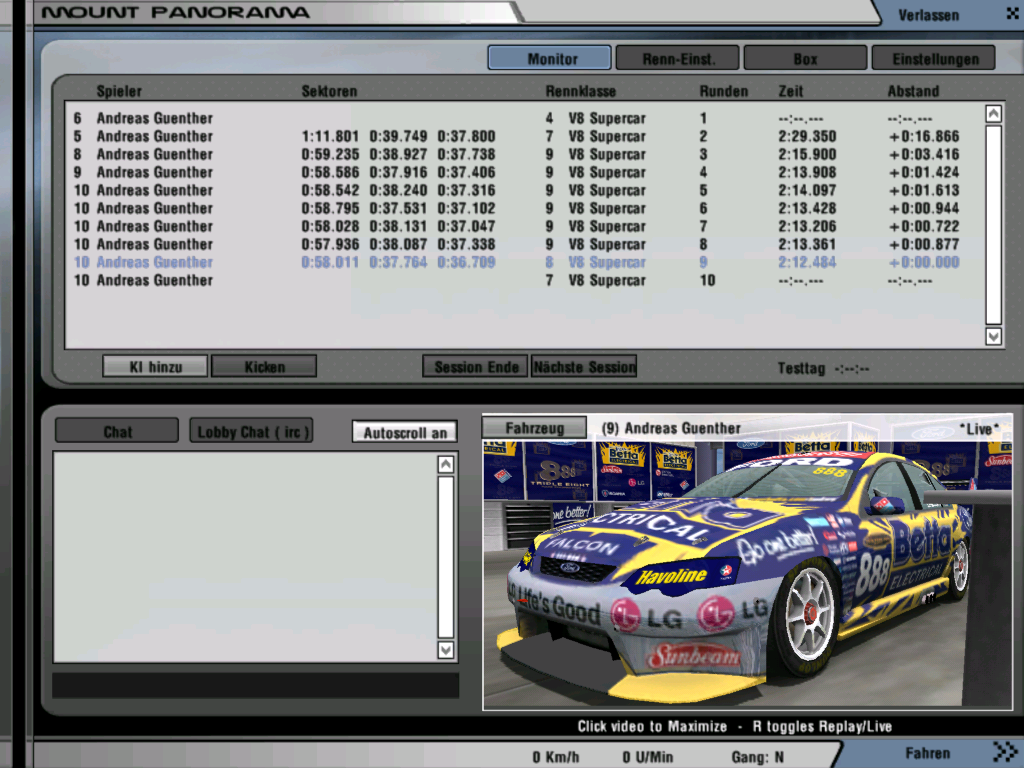Click the Fahren double-arrow icon
Viewport: 1024px width, 768px height.
tap(1004, 752)
